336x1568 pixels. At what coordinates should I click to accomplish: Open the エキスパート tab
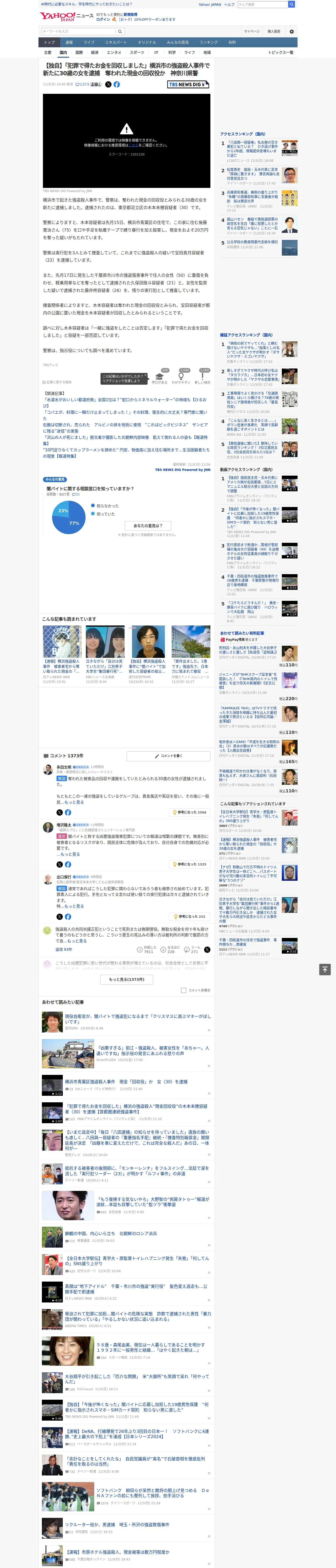point(116,43)
